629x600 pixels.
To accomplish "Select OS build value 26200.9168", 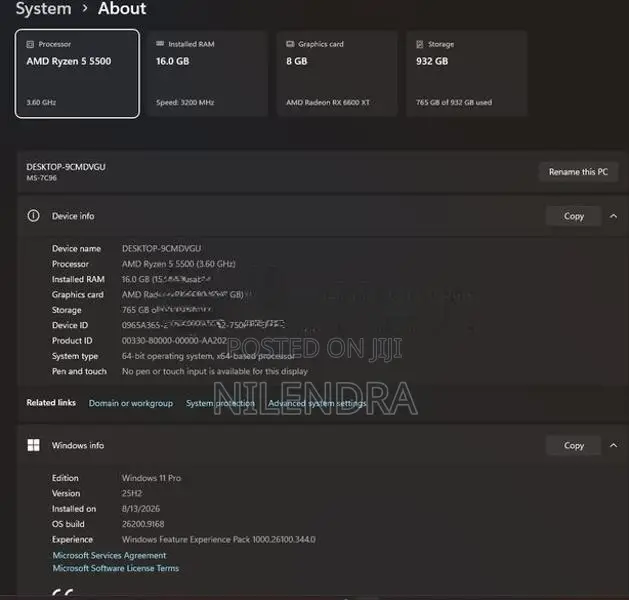I will [x=143, y=523].
